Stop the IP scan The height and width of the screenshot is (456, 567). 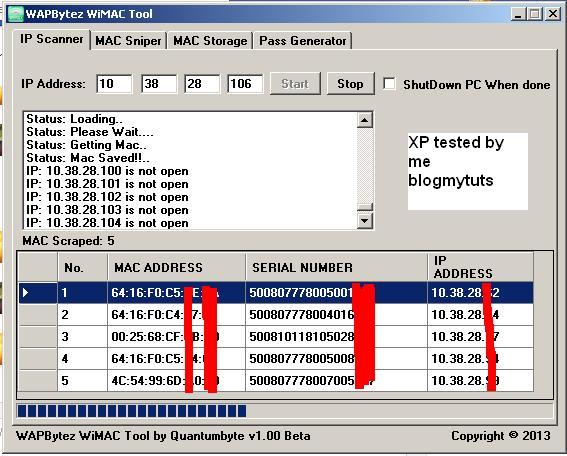(350, 84)
